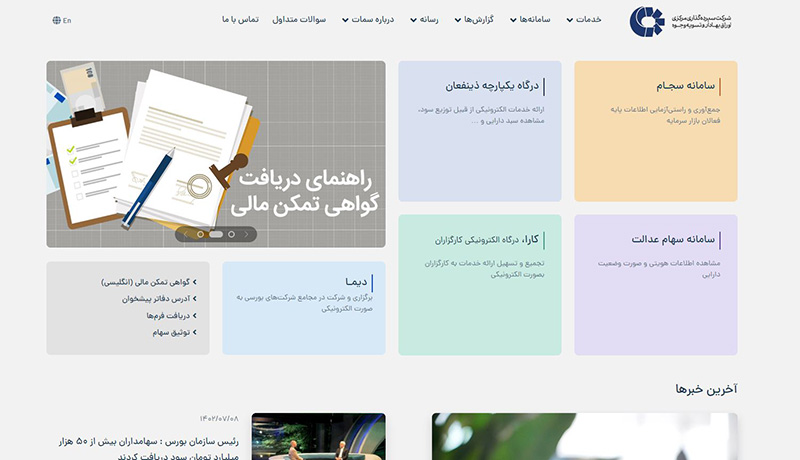Go to سوالات متداول page

click(299, 19)
